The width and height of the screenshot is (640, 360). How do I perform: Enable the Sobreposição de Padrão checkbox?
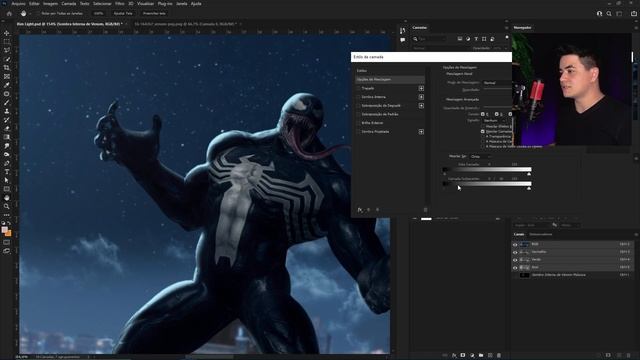(358, 114)
